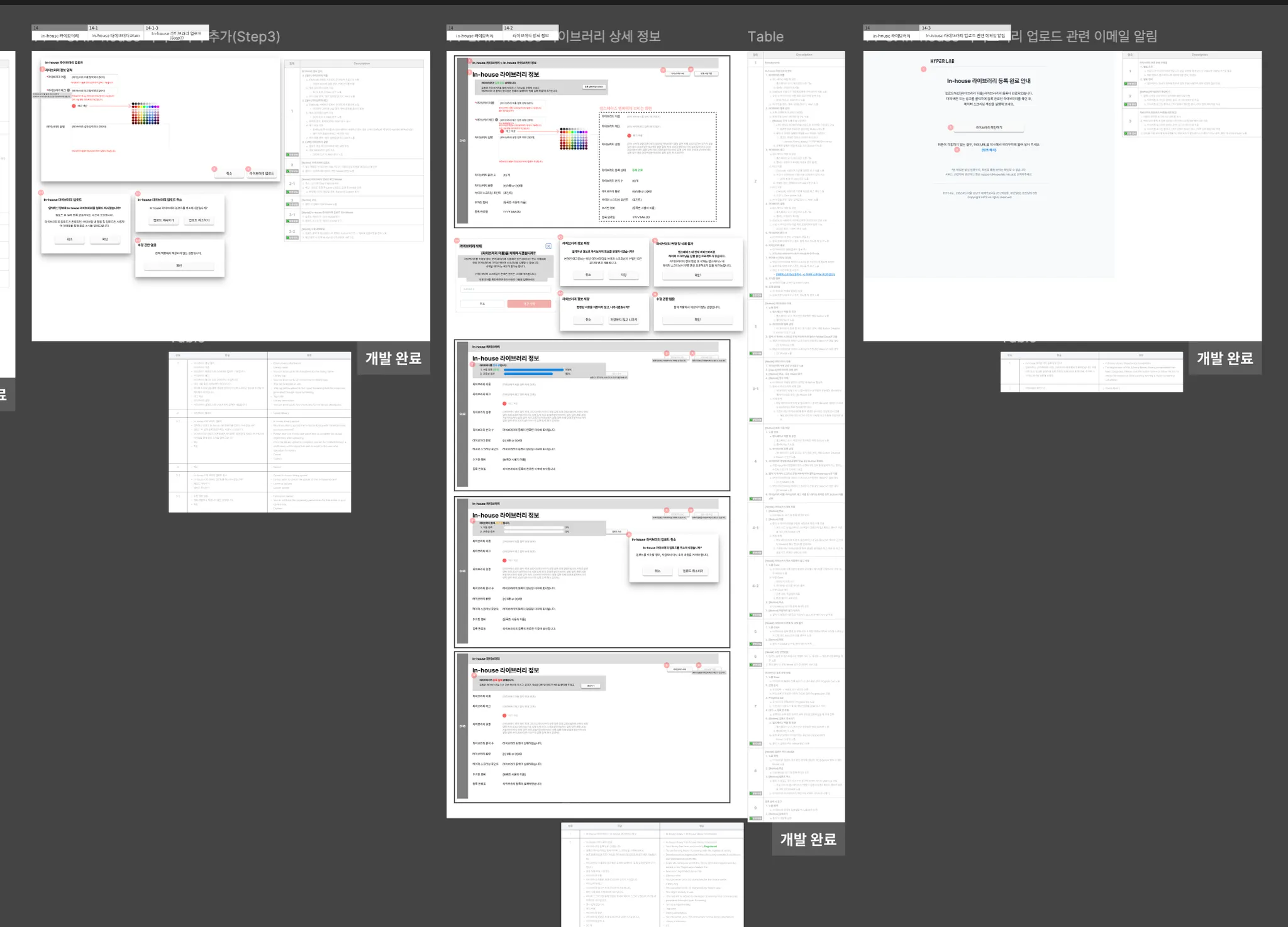Click the green status badge in email table row 1
1288x927 pixels.
point(1131,83)
